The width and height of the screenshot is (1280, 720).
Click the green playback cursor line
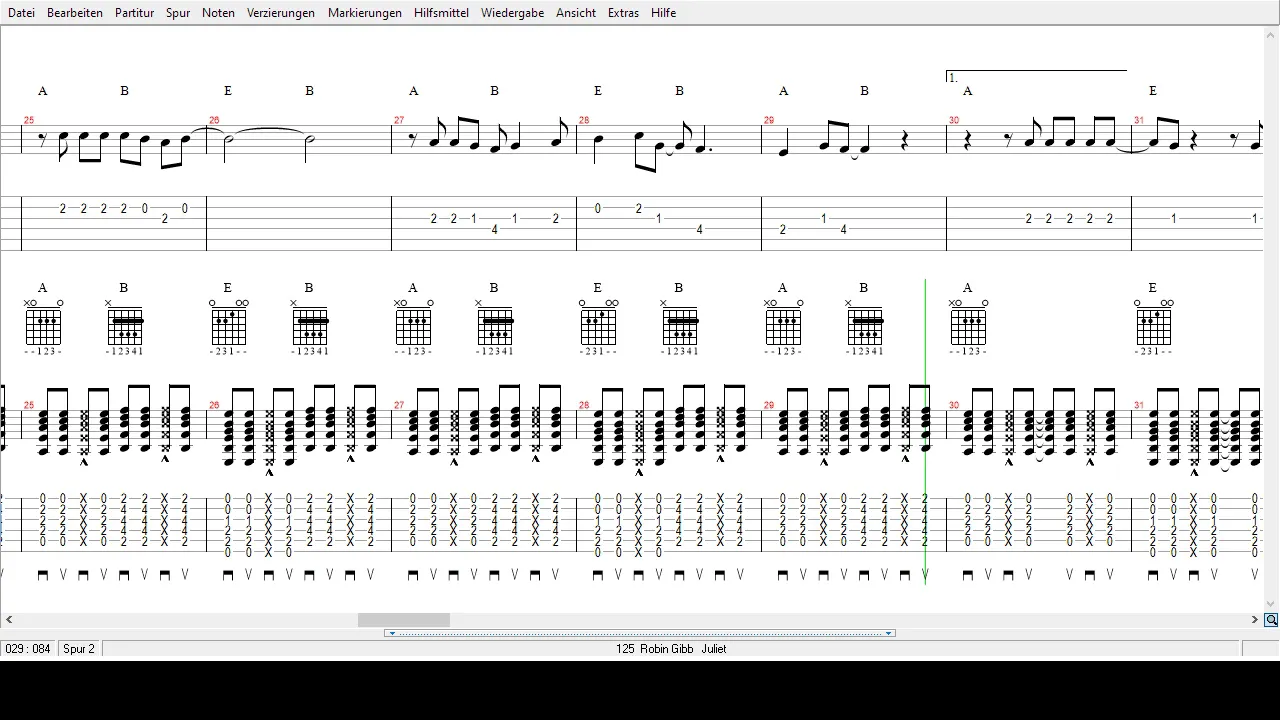pos(925,432)
